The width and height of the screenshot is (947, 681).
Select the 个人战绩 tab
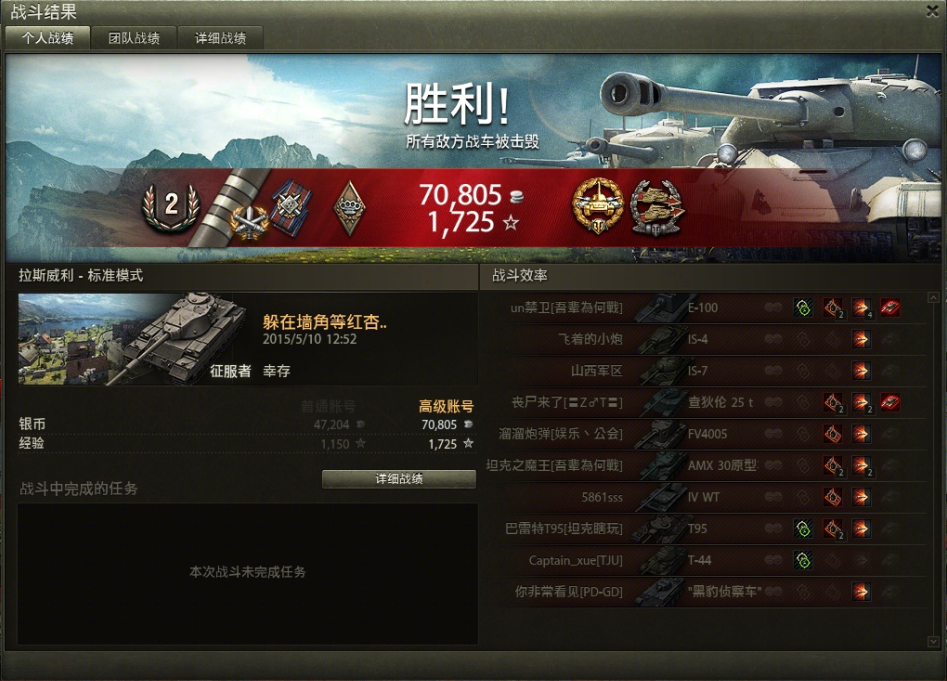pyautogui.click(x=48, y=38)
